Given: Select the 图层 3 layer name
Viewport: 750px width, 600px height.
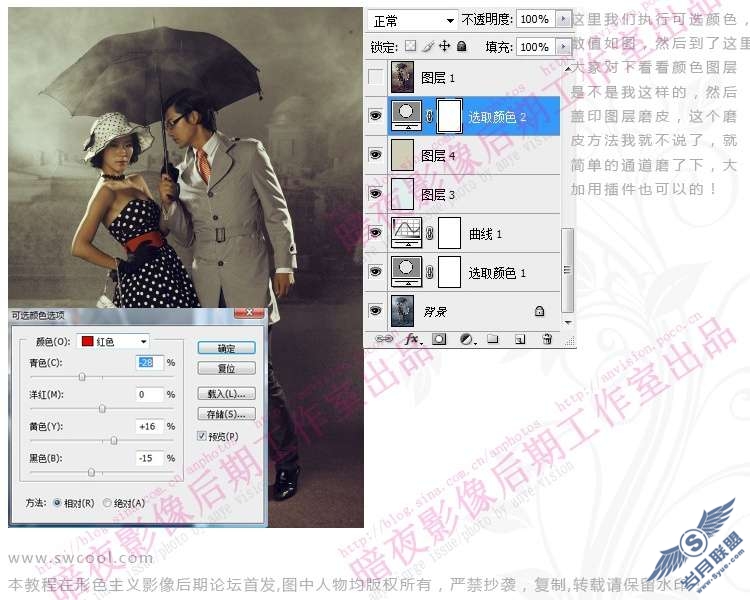Looking at the screenshot, I should (437, 195).
